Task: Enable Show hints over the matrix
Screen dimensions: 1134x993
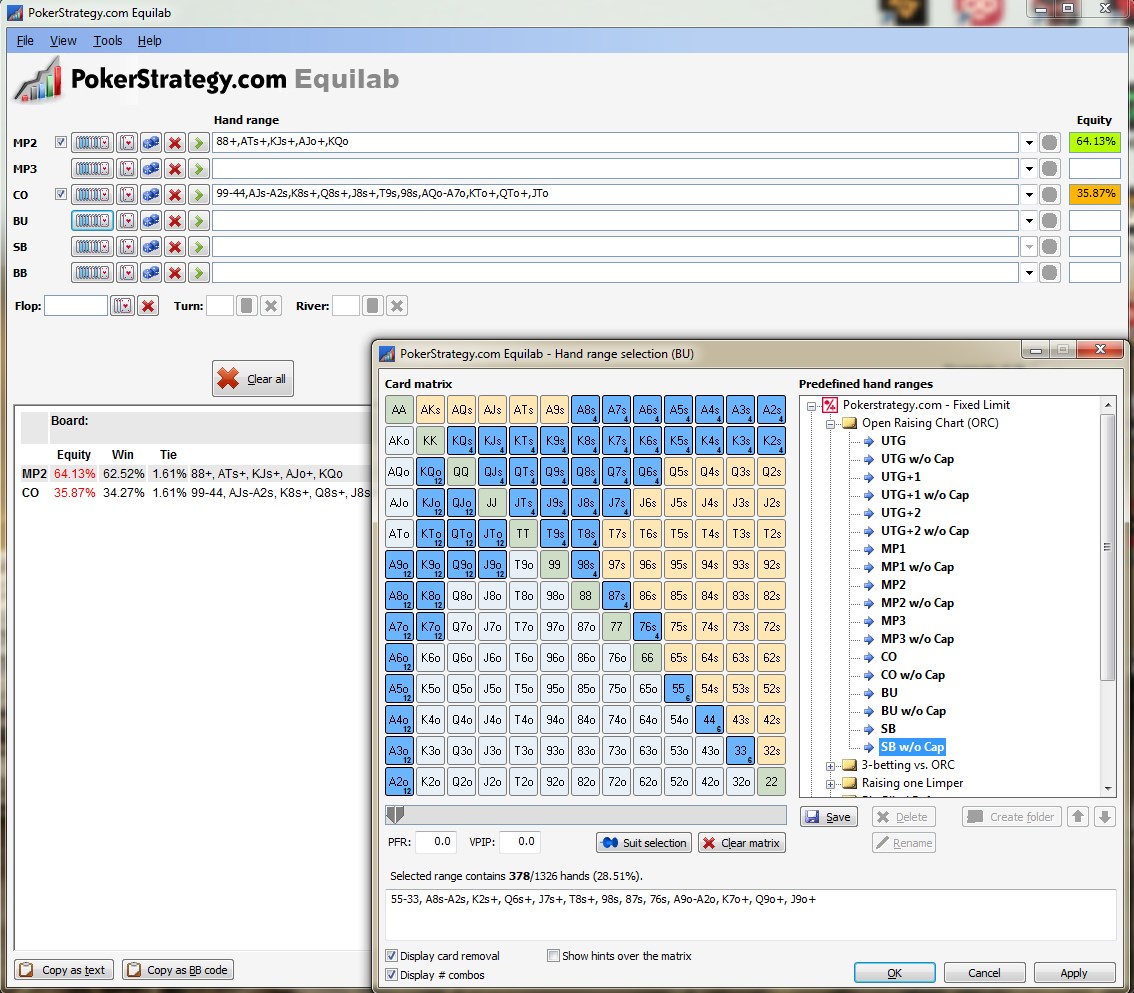Action: point(553,955)
